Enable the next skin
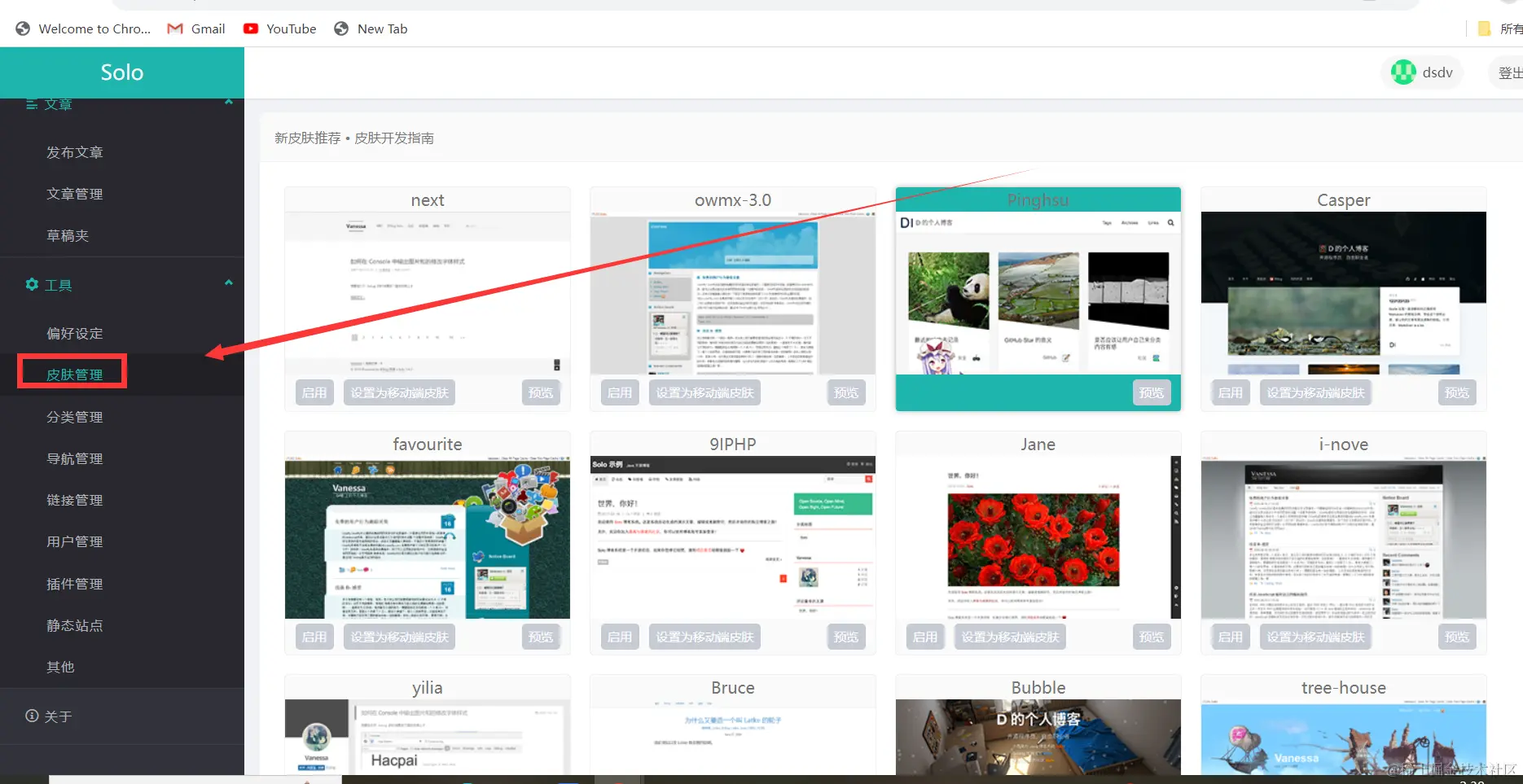1523x784 pixels. coord(314,392)
